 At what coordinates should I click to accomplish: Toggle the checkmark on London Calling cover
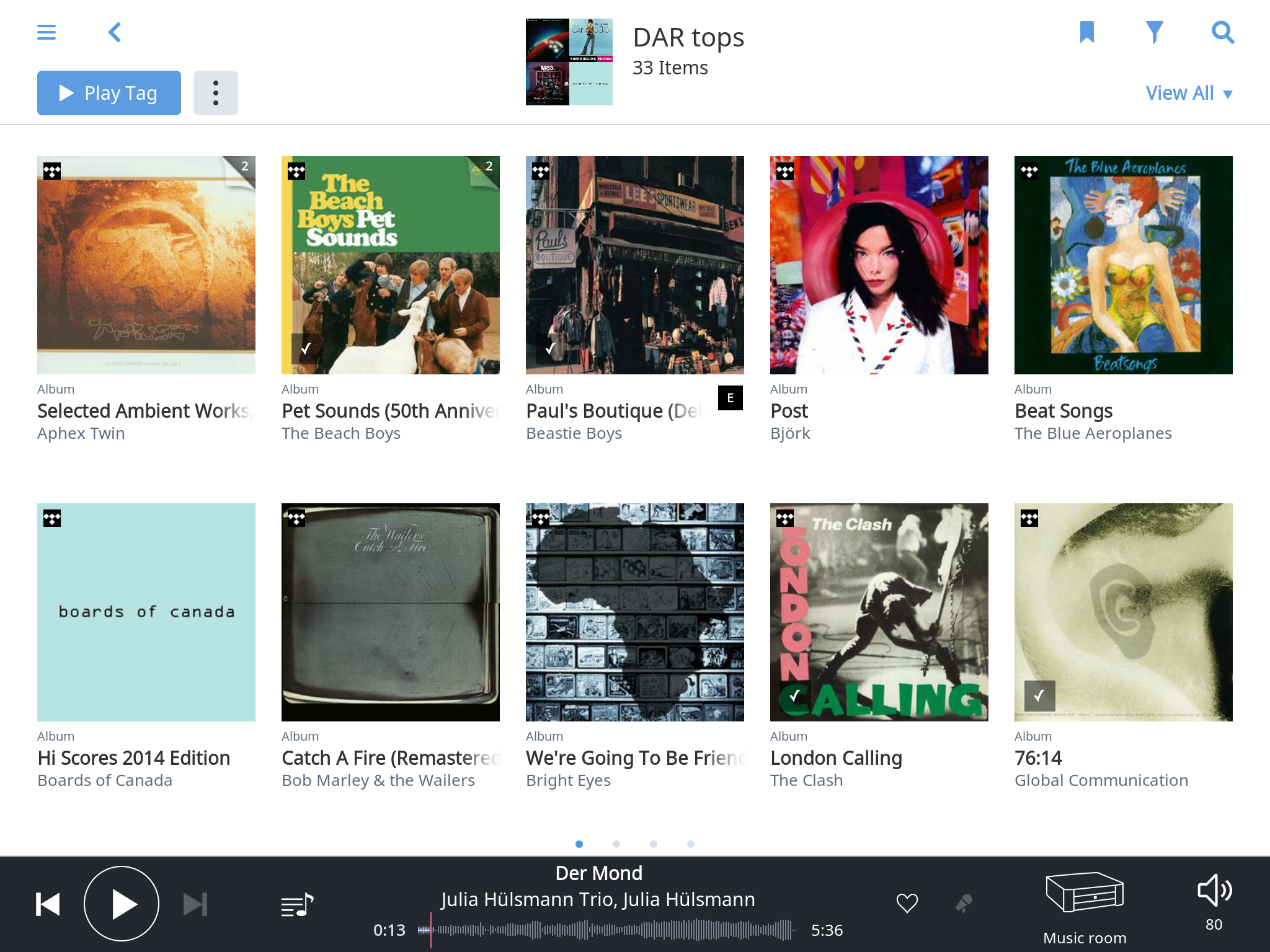click(795, 696)
